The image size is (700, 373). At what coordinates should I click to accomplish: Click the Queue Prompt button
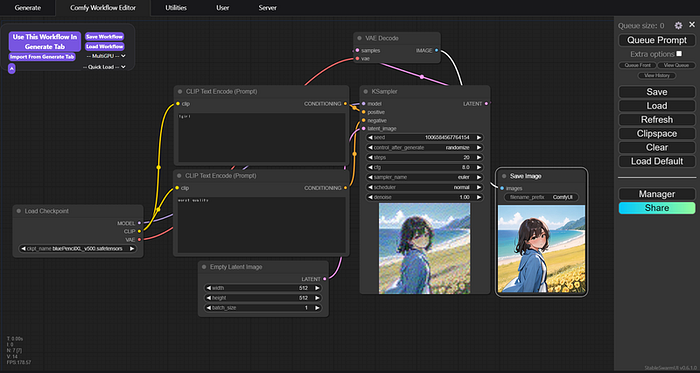pyautogui.click(x=657, y=40)
